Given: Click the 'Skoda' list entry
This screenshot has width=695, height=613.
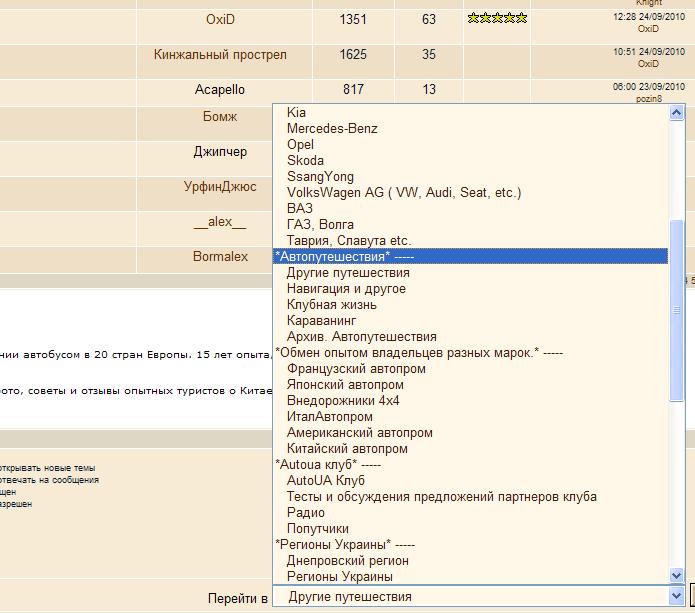Looking at the screenshot, I should tap(305, 161).
